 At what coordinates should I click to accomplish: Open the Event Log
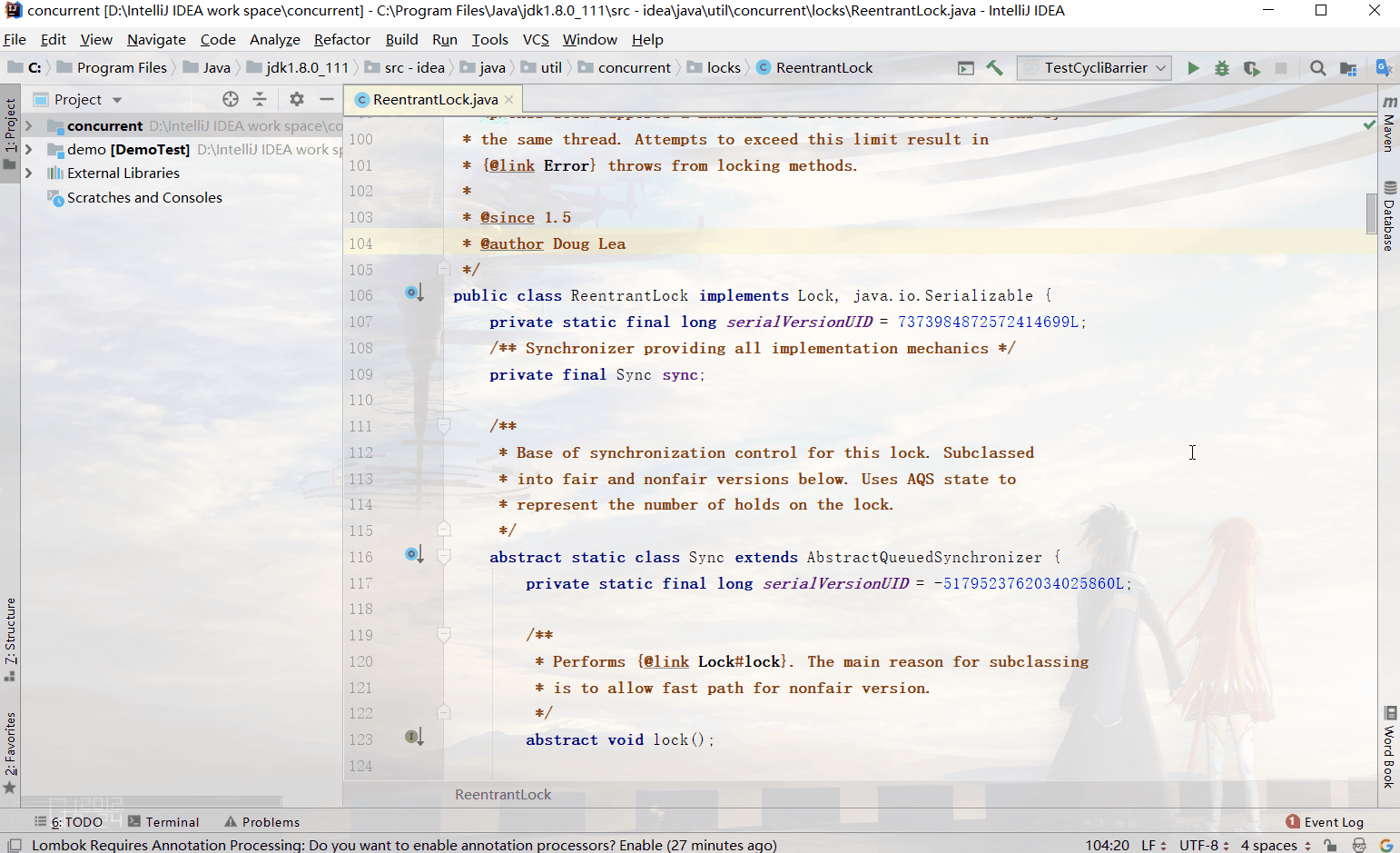1325,822
